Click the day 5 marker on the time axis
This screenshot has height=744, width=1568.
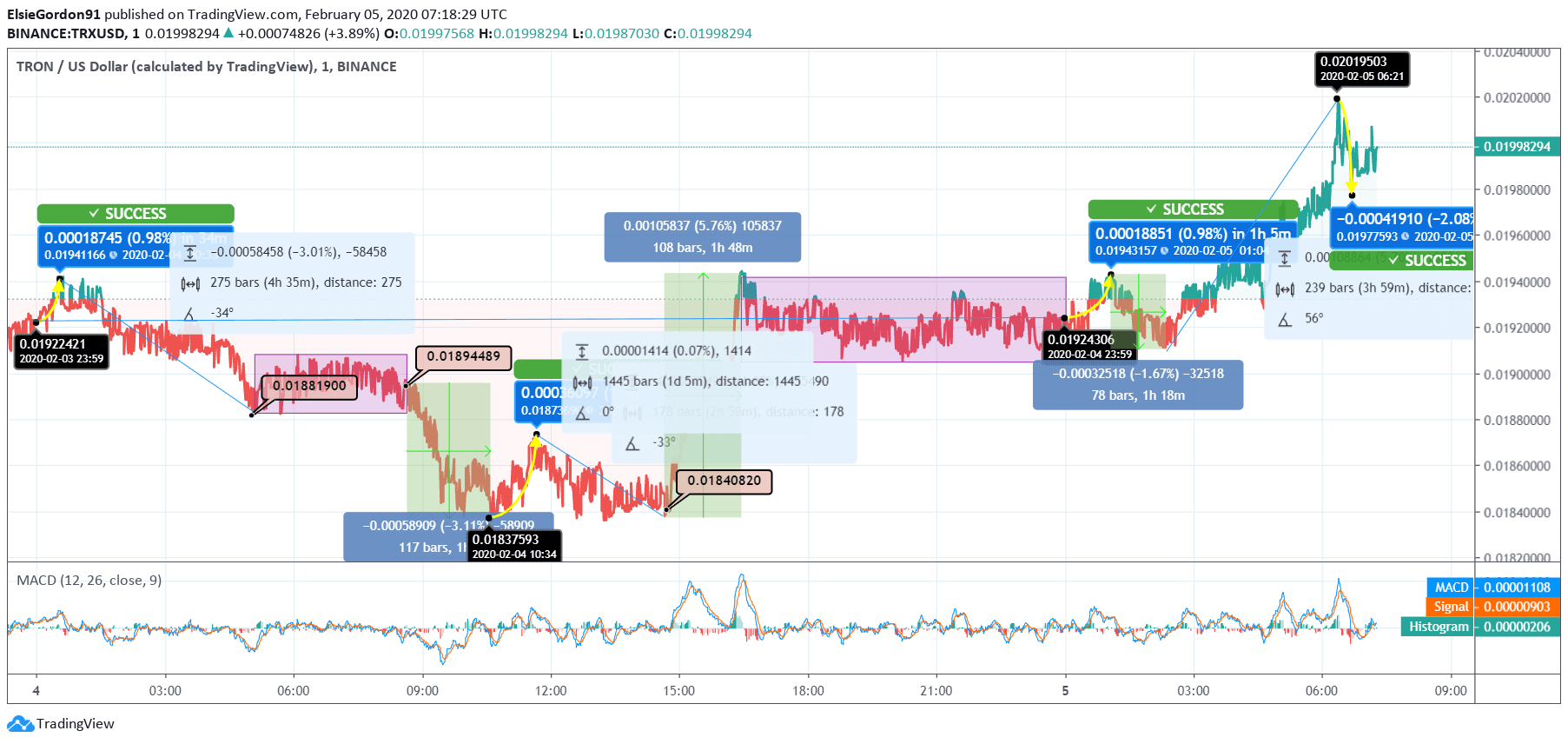(x=1065, y=691)
